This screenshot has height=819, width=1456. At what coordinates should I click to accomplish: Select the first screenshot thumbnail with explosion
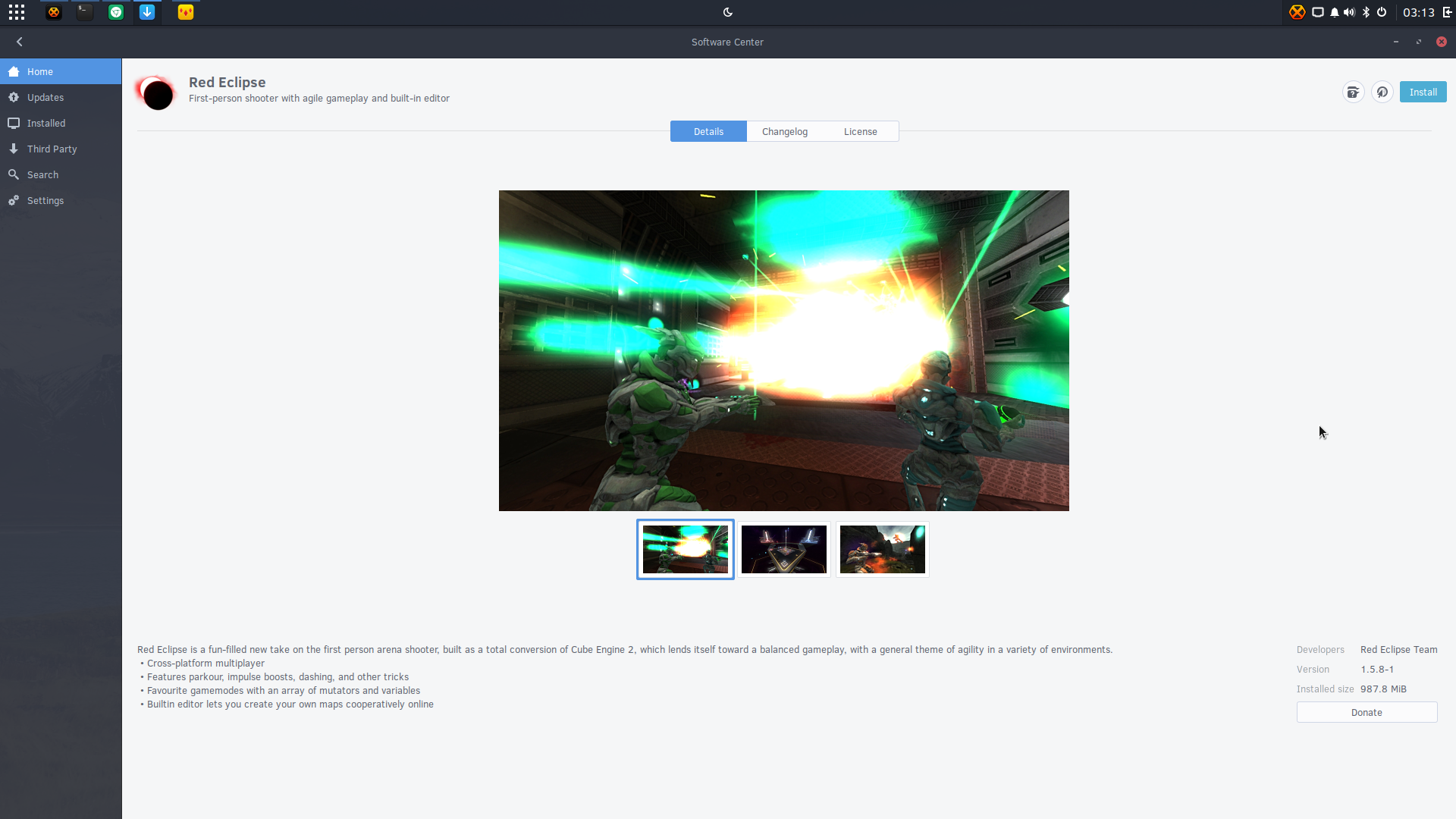(686, 549)
